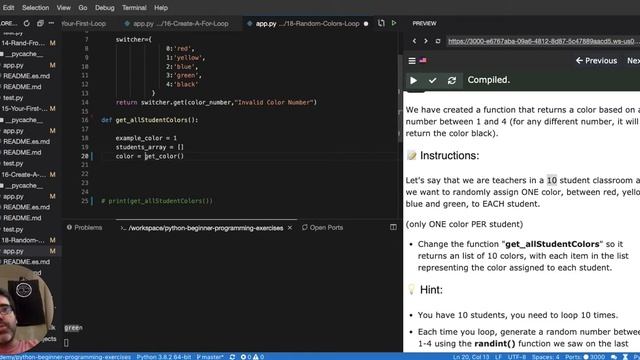
Task: Change LF line ending setting
Action: point(498,357)
